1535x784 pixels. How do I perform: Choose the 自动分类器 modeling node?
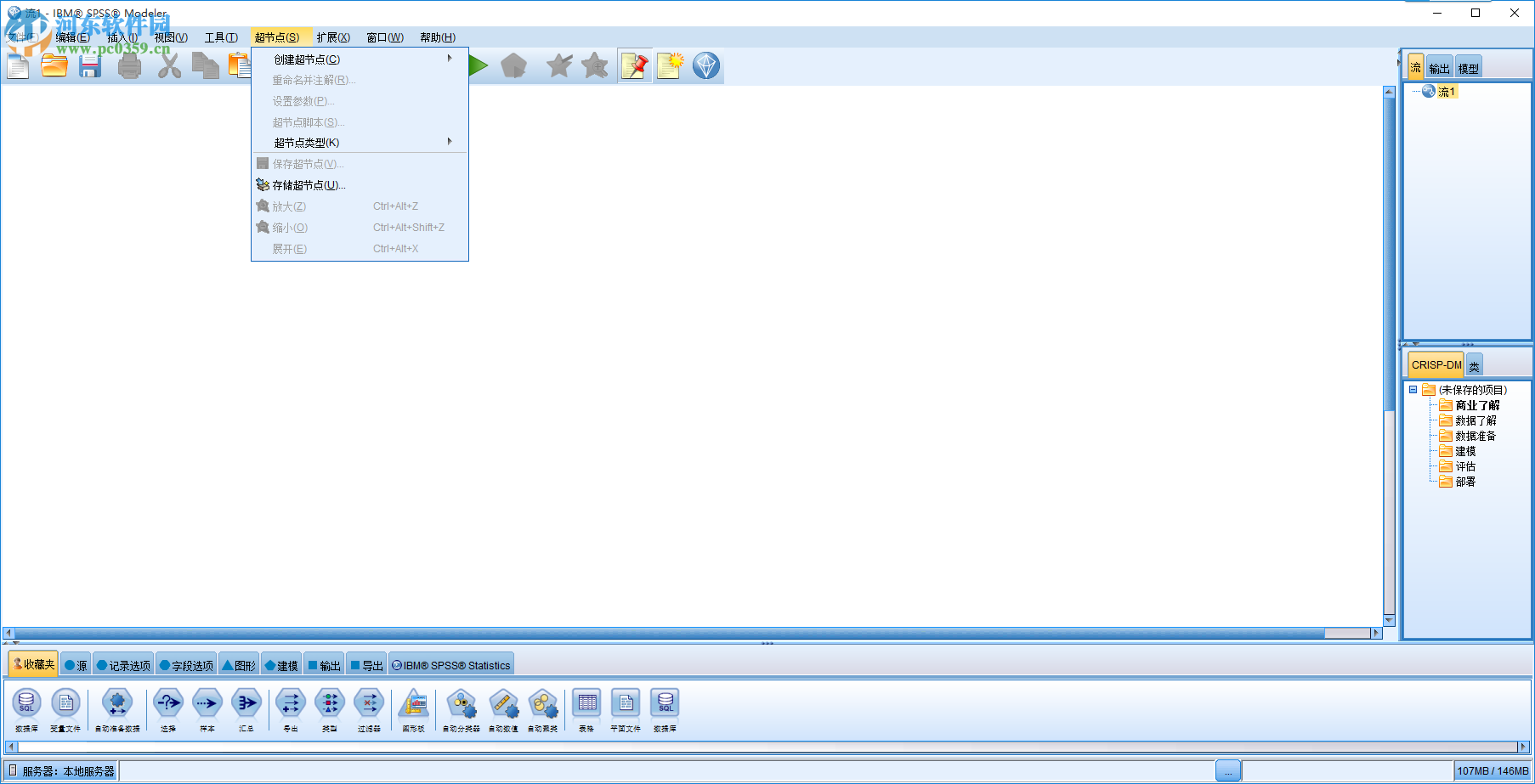pos(461,705)
